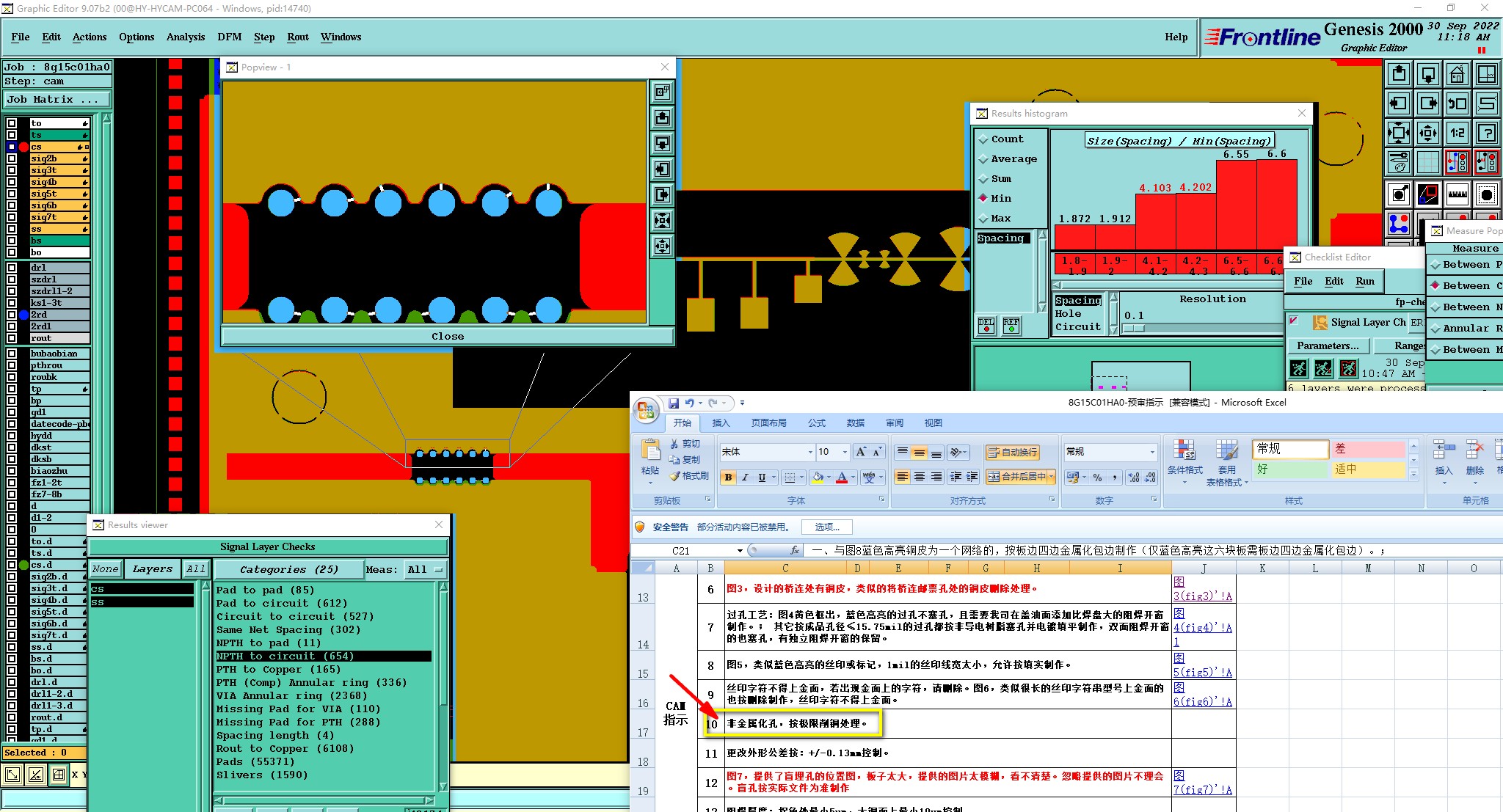Click the grid display icon
The height and width of the screenshot is (812, 1503).
click(1427, 162)
